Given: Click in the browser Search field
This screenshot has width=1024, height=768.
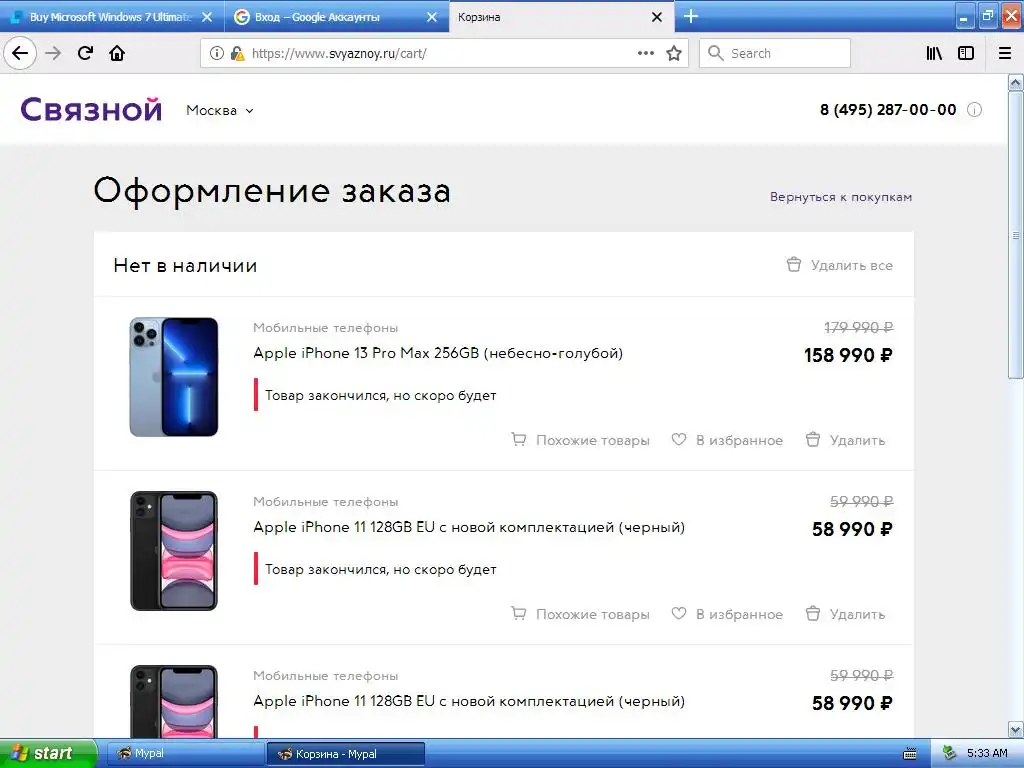Looking at the screenshot, I should click(775, 53).
